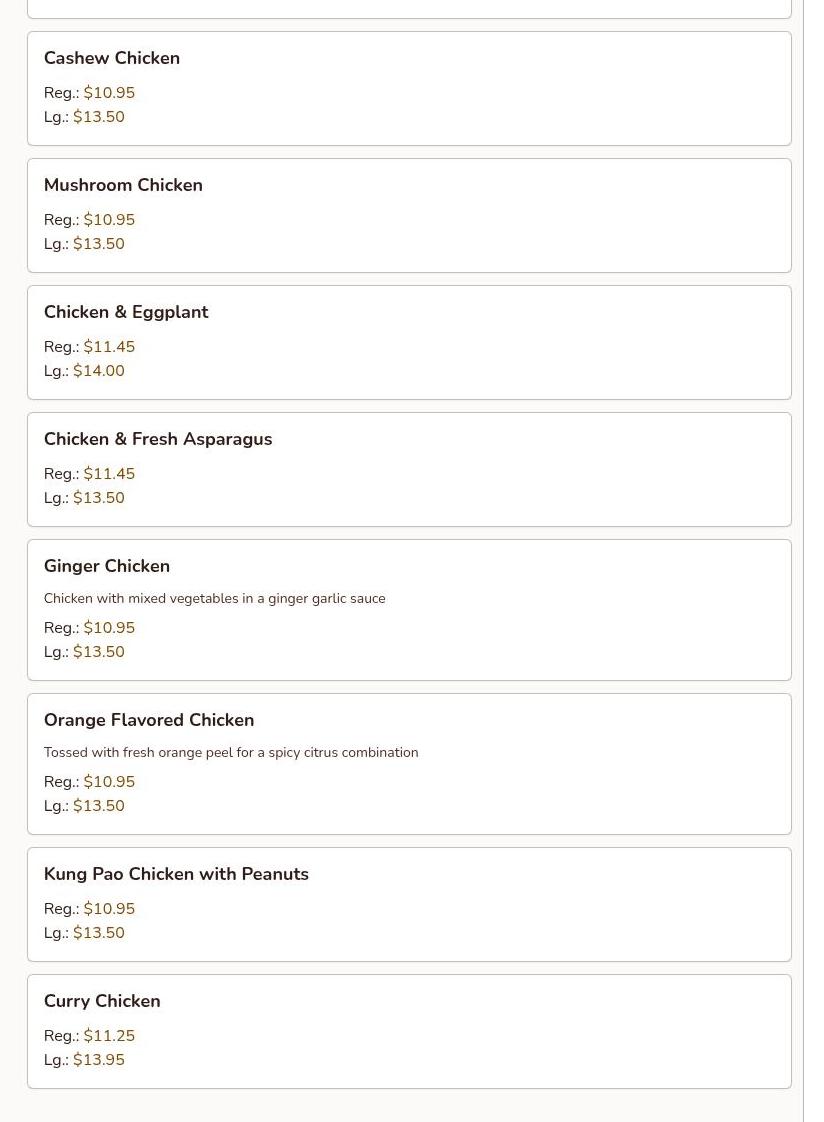
Task: Click the Mushroom Chicken menu card
Action: pyautogui.click(x=409, y=215)
